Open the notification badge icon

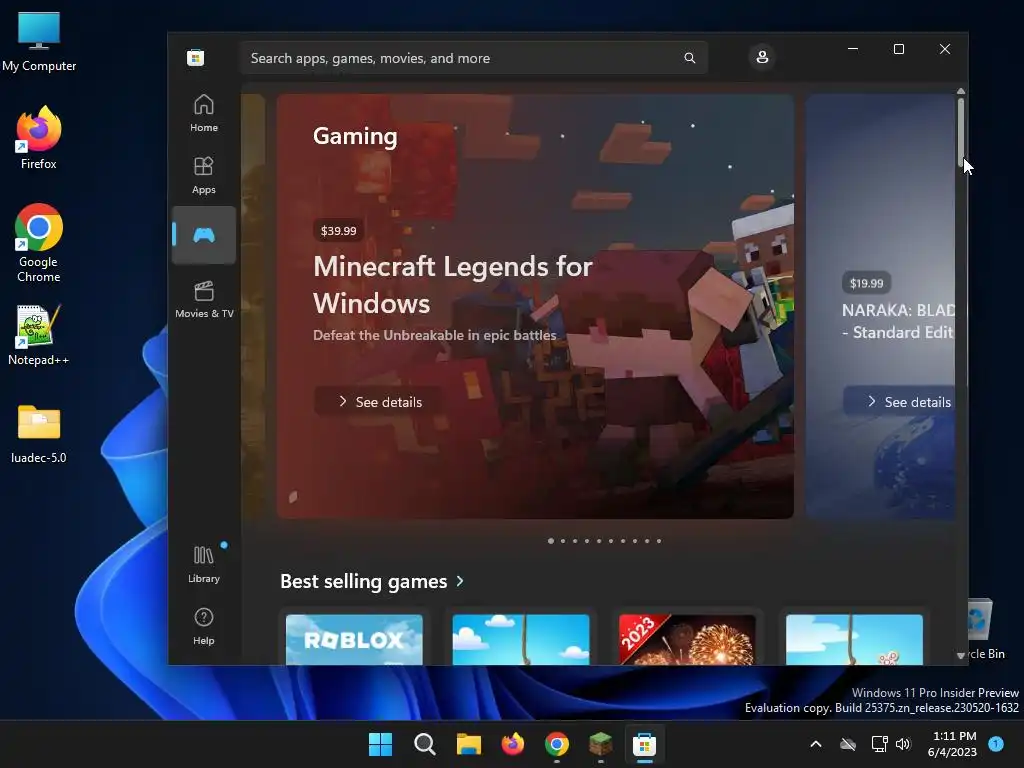(x=996, y=744)
